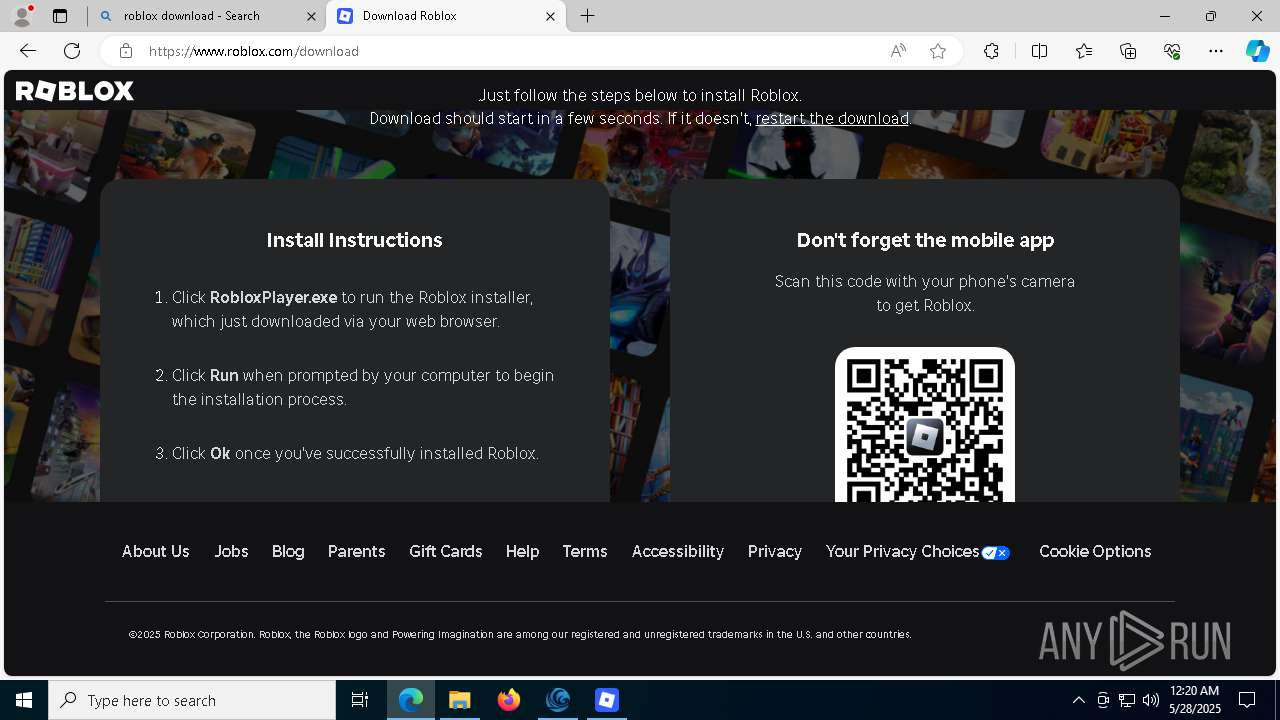This screenshot has height=720, width=1280.
Task: Open a new browser tab
Action: pos(588,16)
